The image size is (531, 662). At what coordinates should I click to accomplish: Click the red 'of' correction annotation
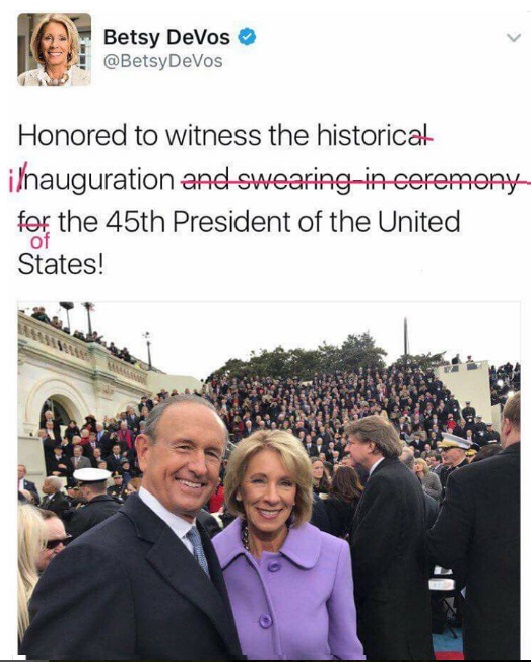coord(40,241)
